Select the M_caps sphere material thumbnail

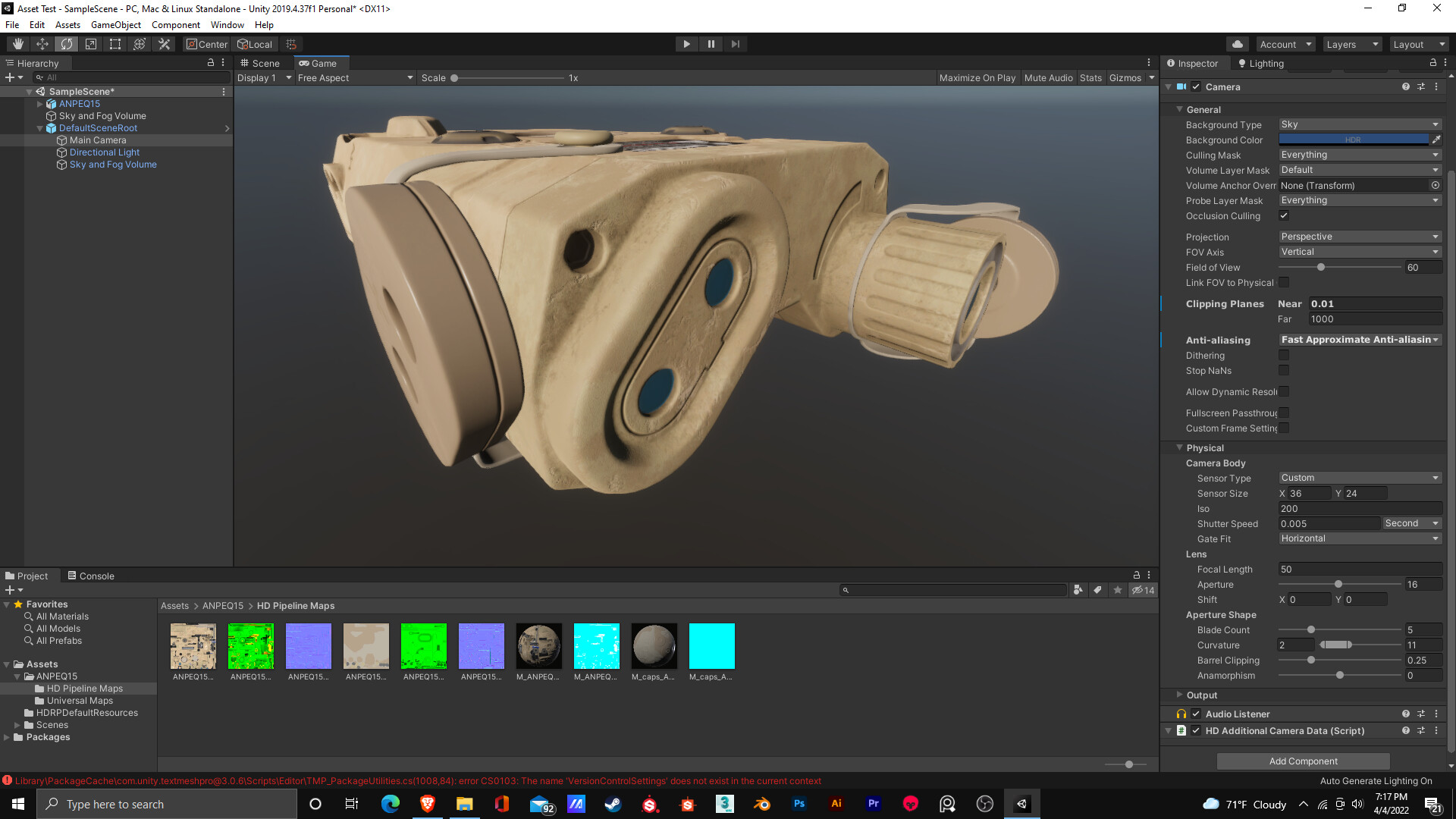[x=654, y=646]
